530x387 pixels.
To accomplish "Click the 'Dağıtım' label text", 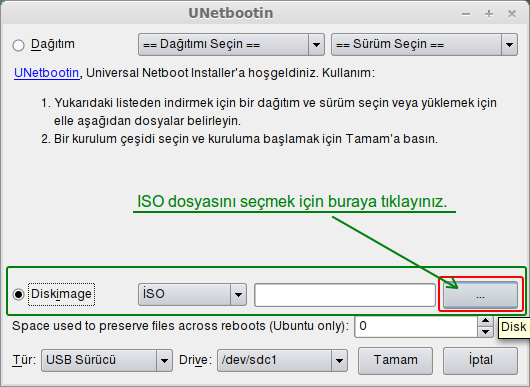I will (x=53, y=44).
